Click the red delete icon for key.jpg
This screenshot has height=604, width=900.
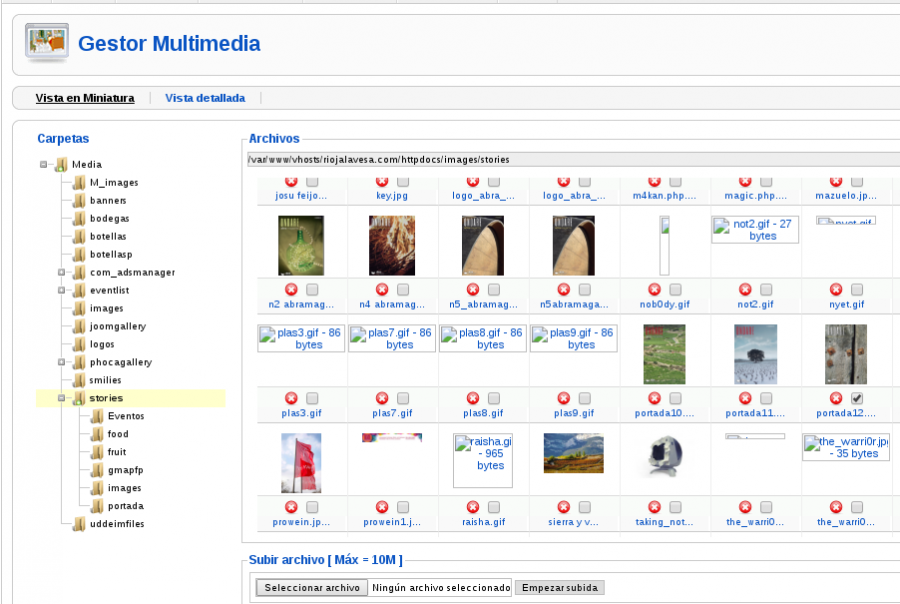(382, 181)
